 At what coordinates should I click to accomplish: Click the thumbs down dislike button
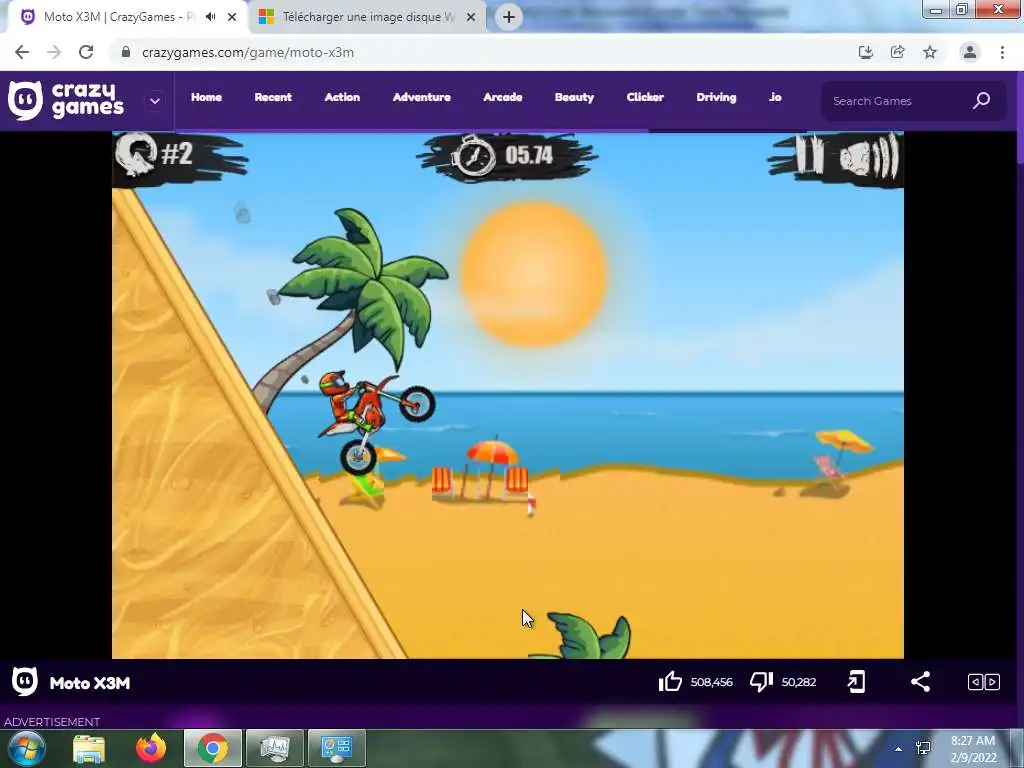[761, 682]
